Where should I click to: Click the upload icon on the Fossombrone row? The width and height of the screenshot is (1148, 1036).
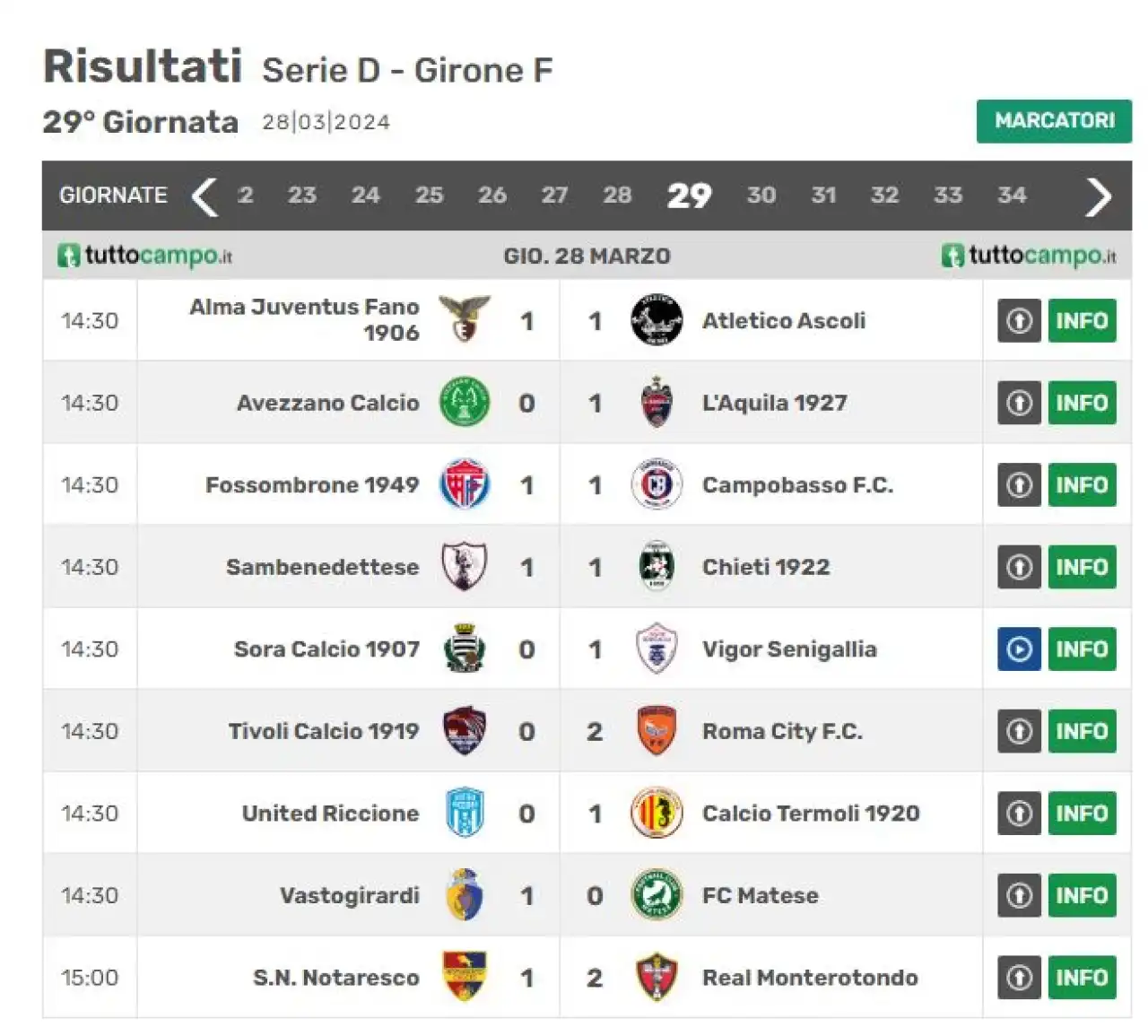coord(1019,484)
